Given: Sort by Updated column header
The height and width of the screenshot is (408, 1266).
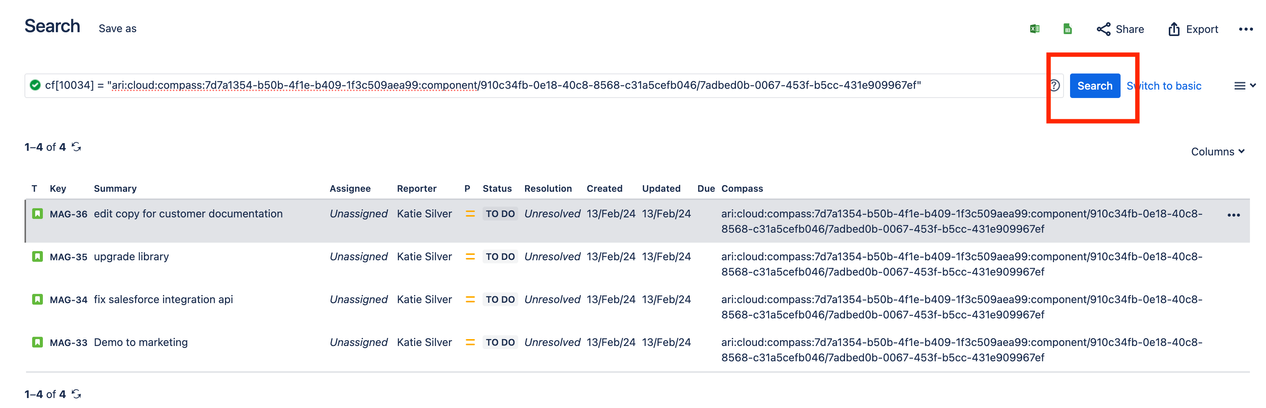Looking at the screenshot, I should (x=661, y=188).
